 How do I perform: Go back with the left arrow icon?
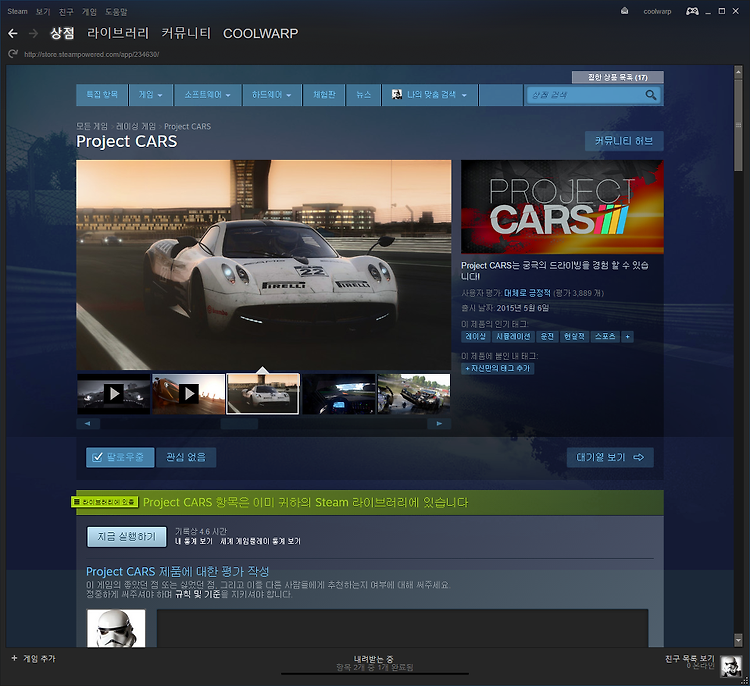13,33
